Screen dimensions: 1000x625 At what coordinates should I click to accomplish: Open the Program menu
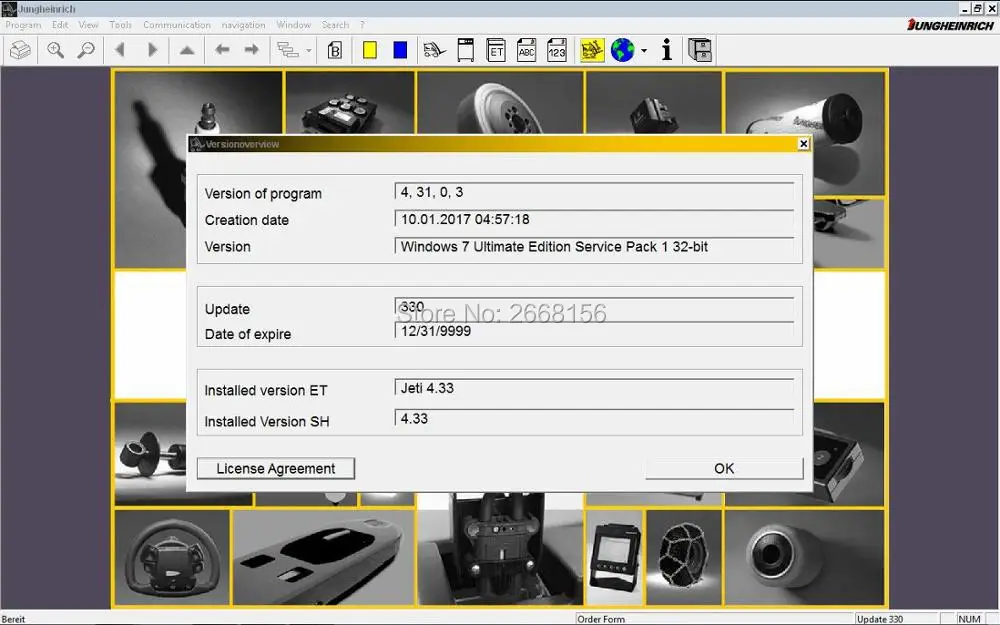tap(23, 25)
